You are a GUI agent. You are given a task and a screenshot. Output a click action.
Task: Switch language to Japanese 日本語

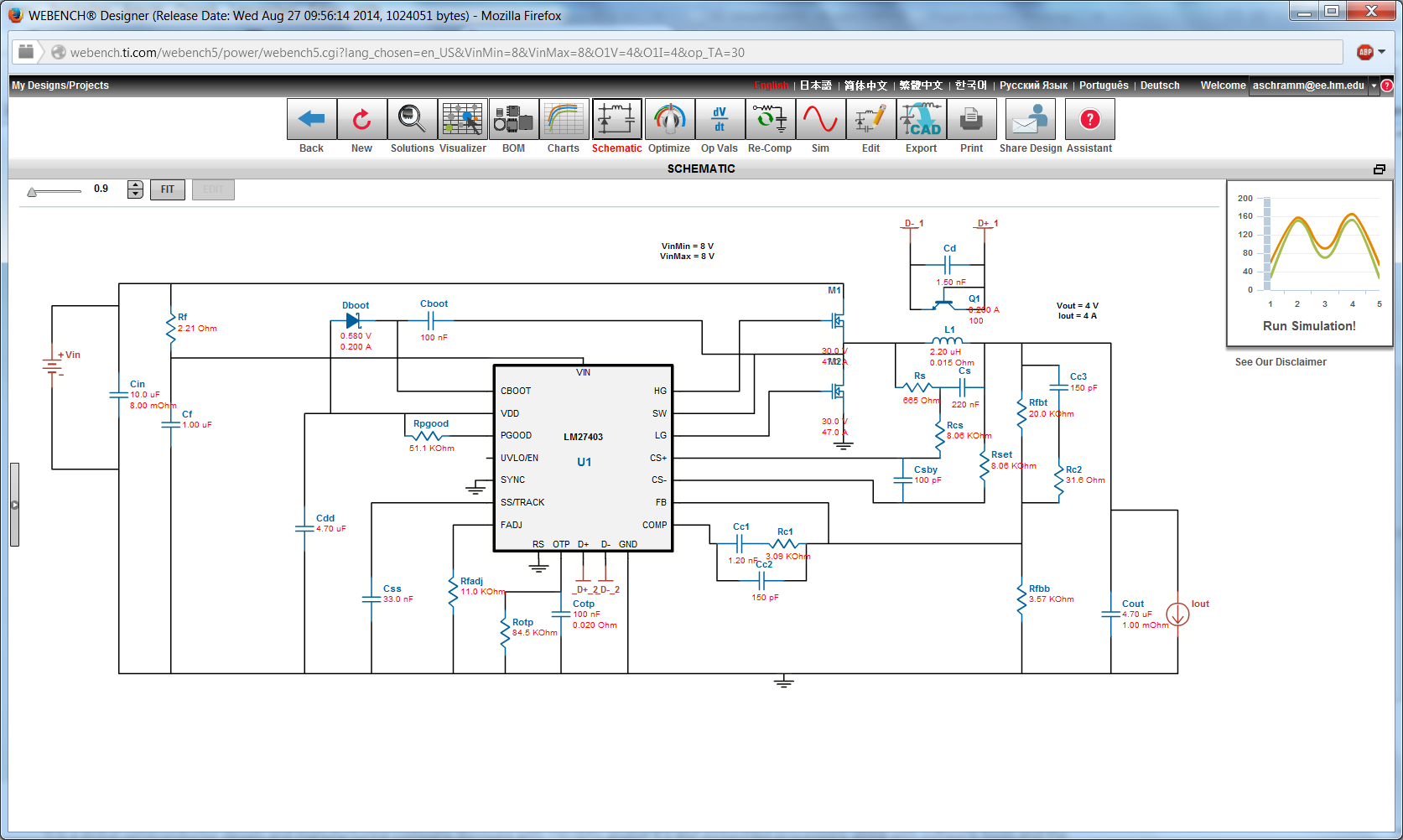(815, 86)
